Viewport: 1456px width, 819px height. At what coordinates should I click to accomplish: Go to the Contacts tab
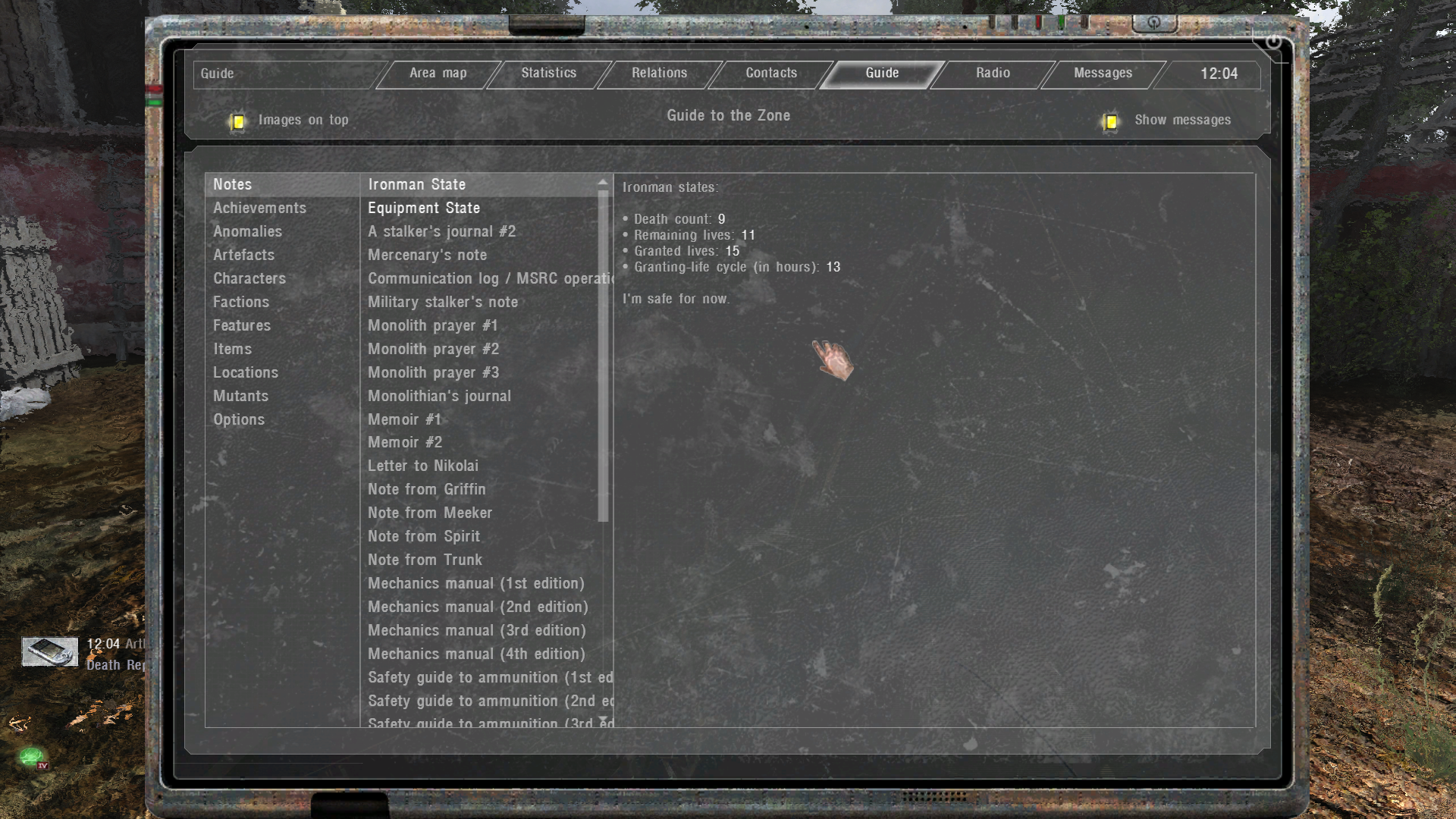coord(770,74)
